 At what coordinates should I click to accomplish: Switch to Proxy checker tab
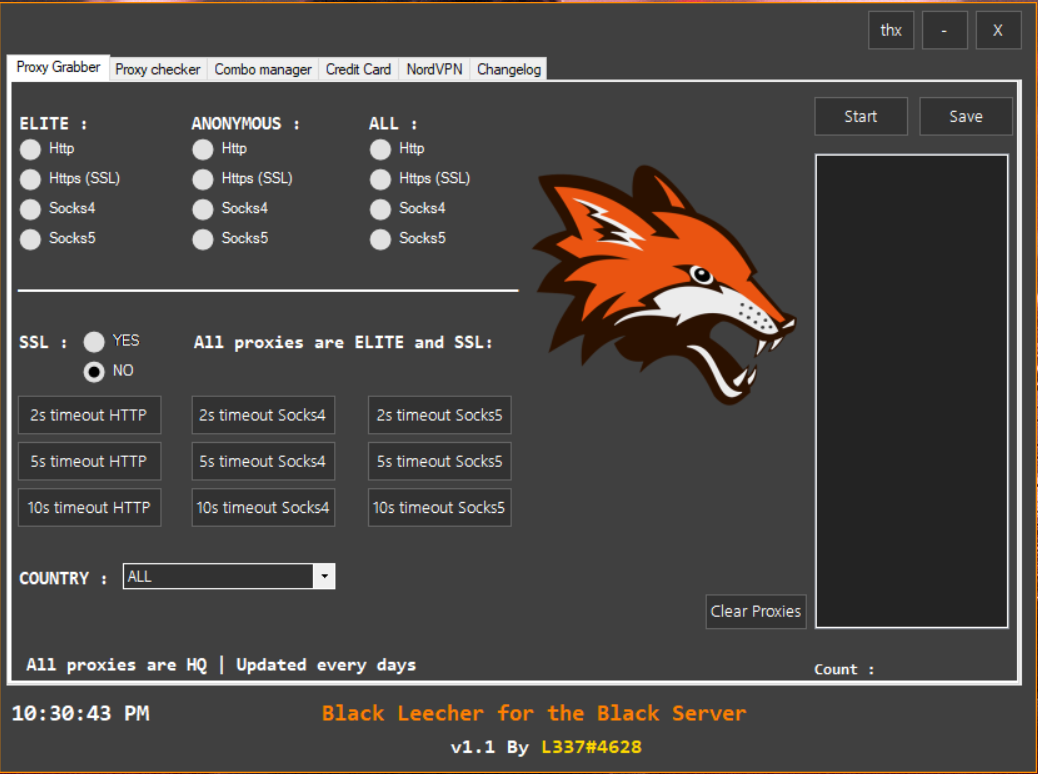[158, 69]
